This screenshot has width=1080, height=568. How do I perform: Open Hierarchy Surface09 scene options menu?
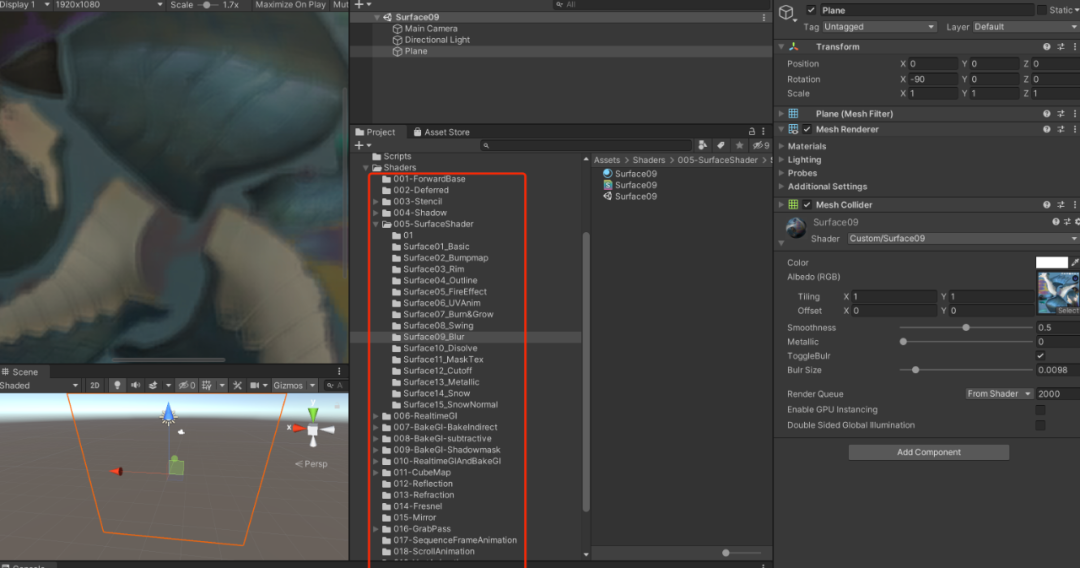click(x=764, y=17)
